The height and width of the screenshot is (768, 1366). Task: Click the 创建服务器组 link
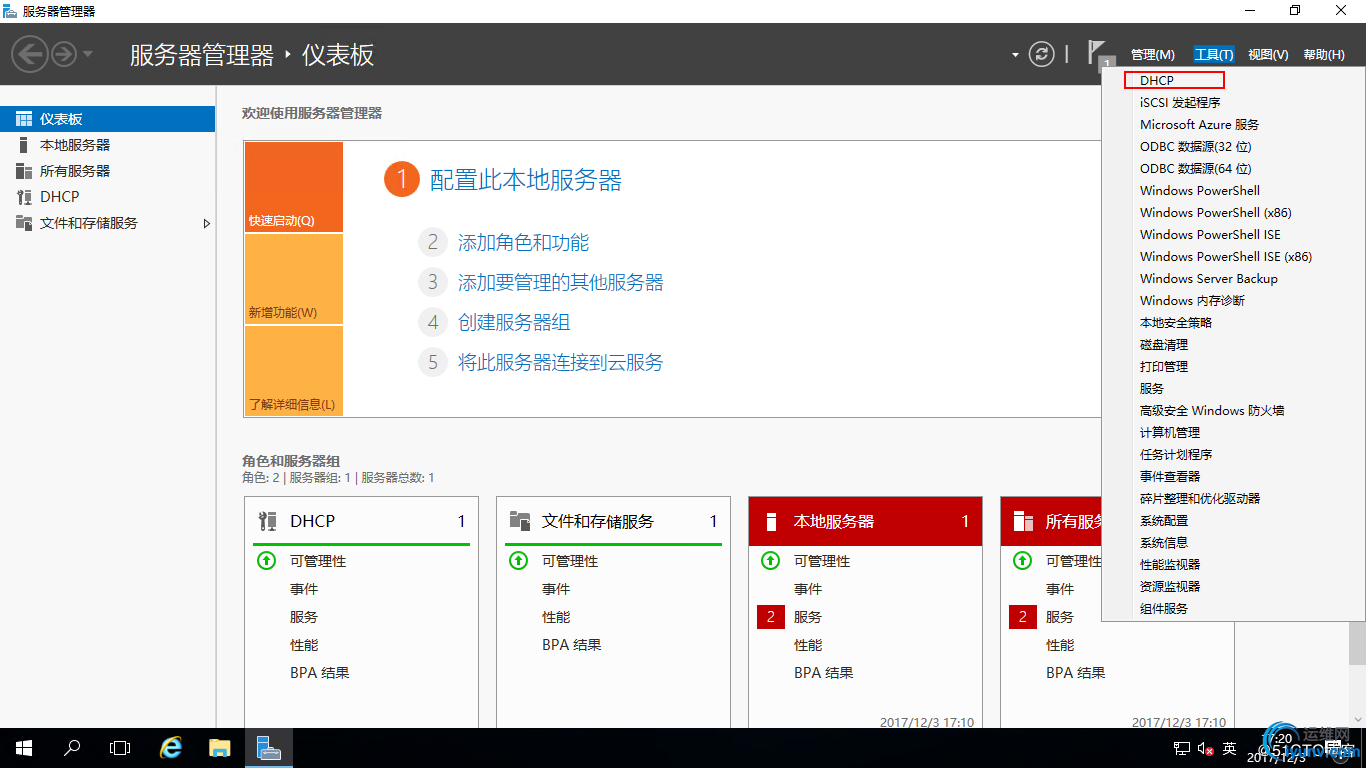[514, 322]
